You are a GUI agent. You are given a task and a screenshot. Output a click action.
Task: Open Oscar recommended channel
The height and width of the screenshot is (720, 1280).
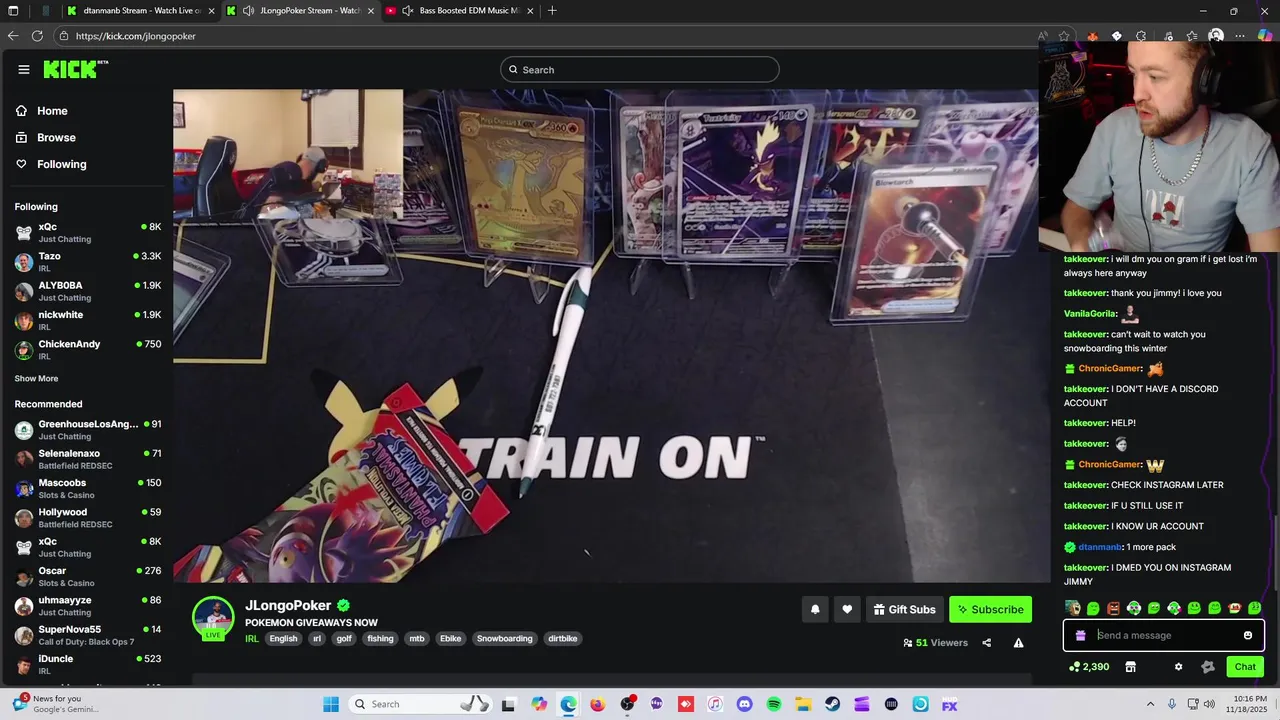point(88,576)
